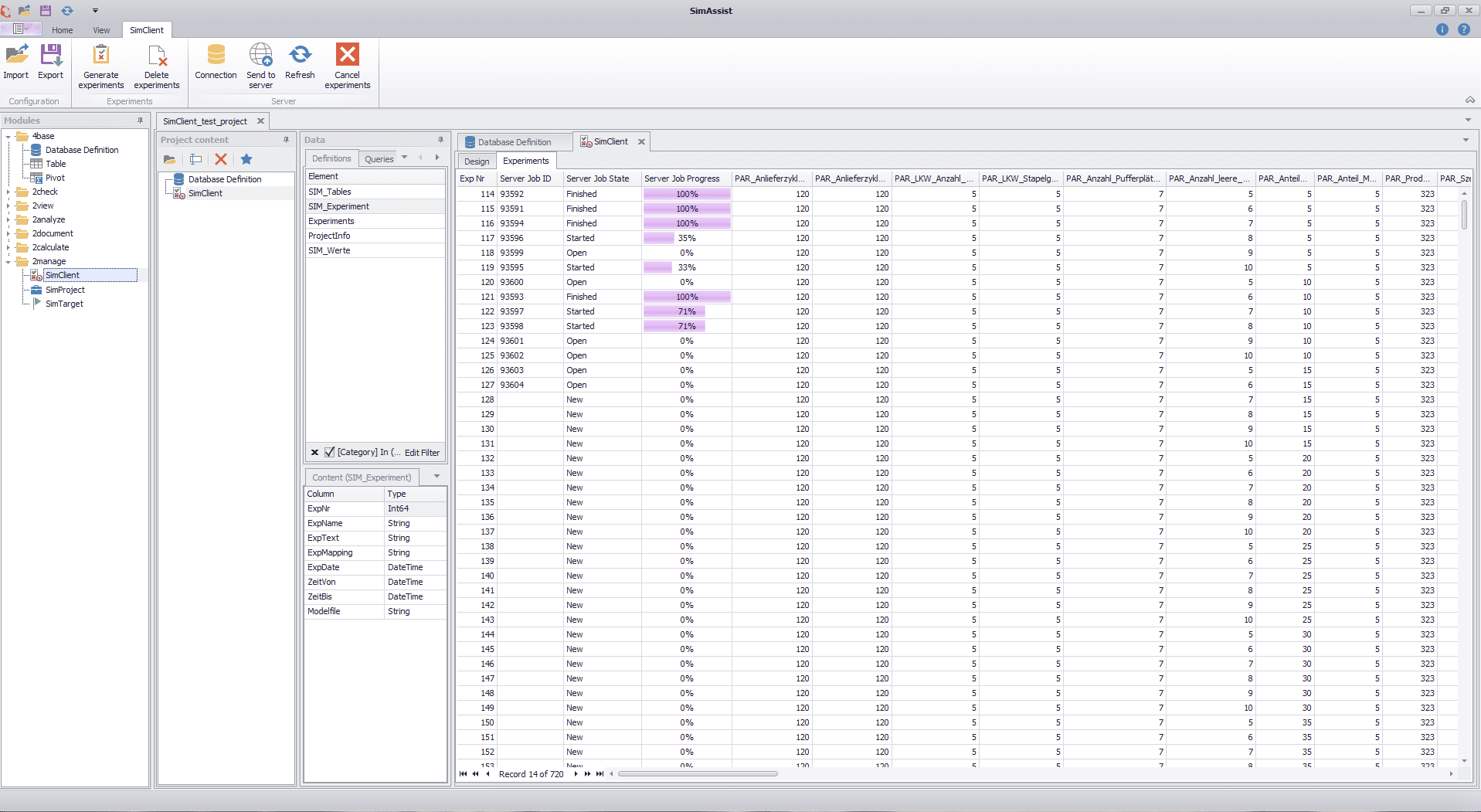
Task: Click quick access open-folder icon
Action: tap(24, 10)
